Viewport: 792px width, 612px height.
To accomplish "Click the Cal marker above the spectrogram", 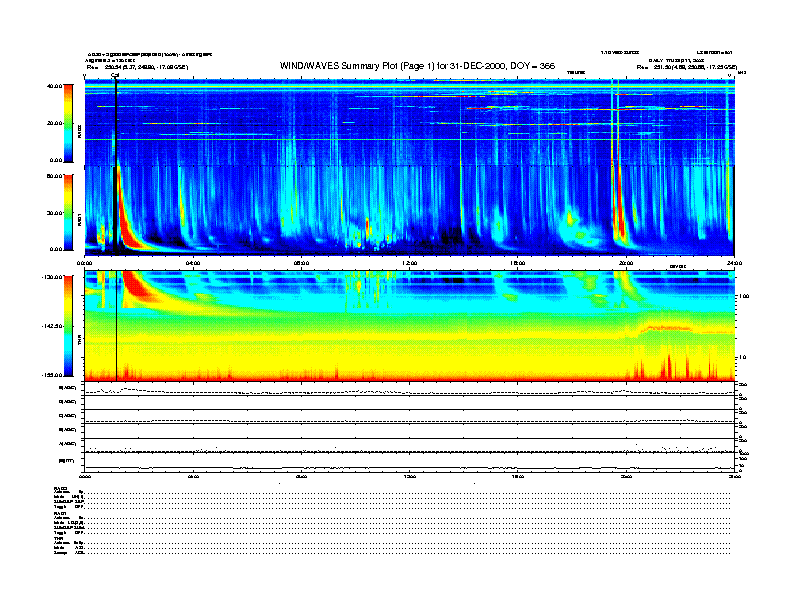I will coord(115,76).
